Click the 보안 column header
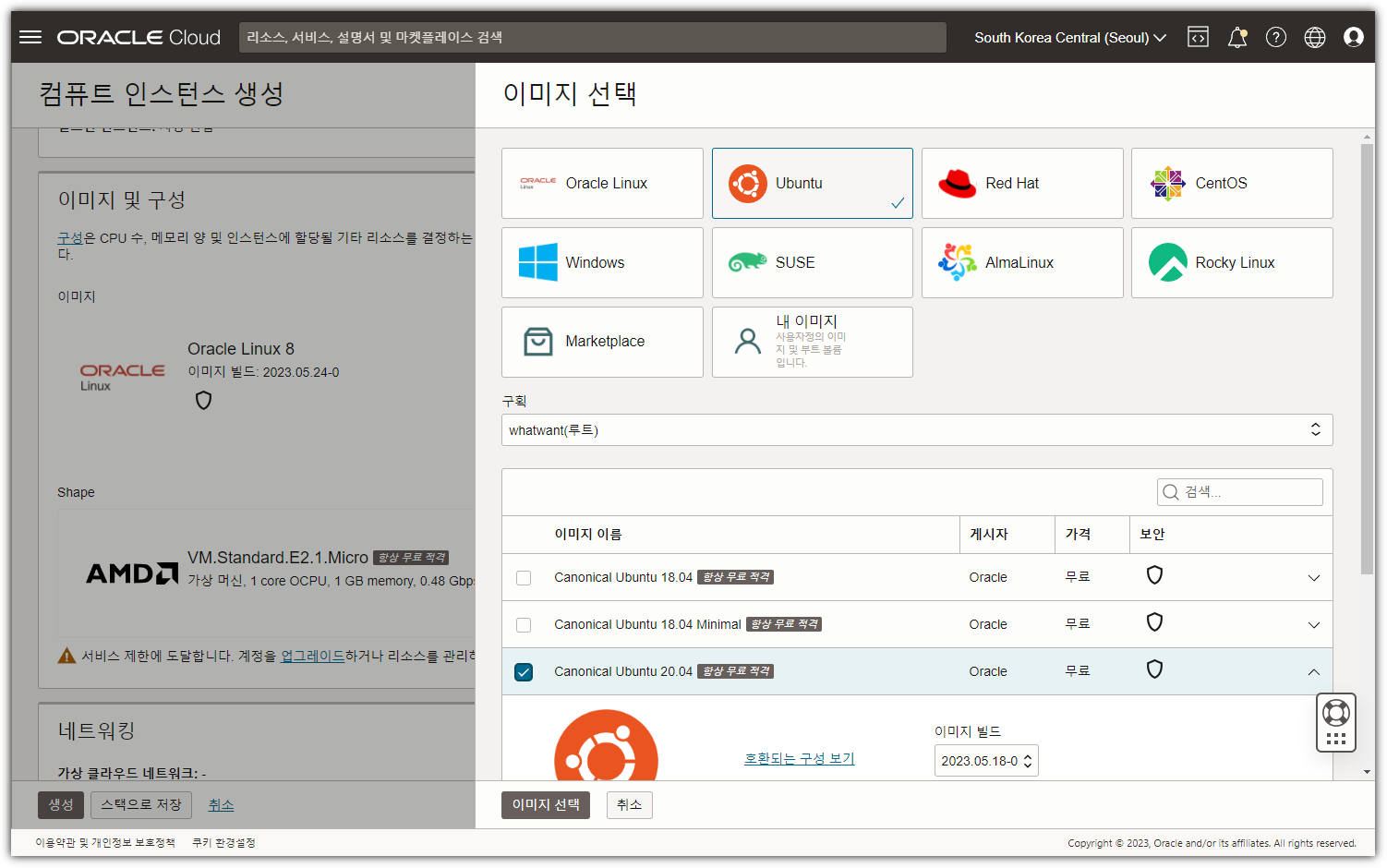 (x=1152, y=535)
